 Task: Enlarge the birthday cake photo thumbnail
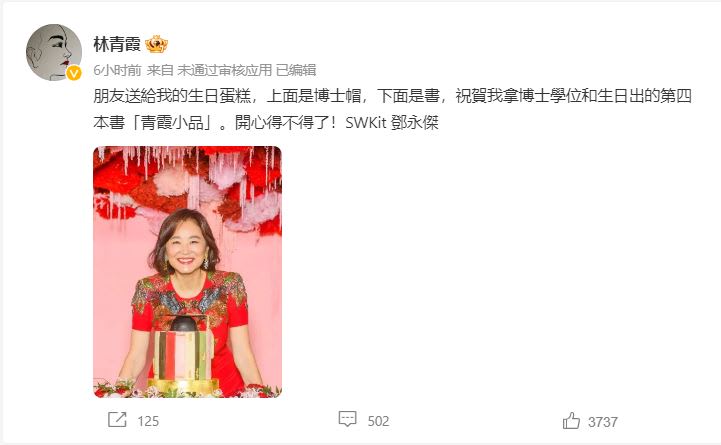[188, 272]
